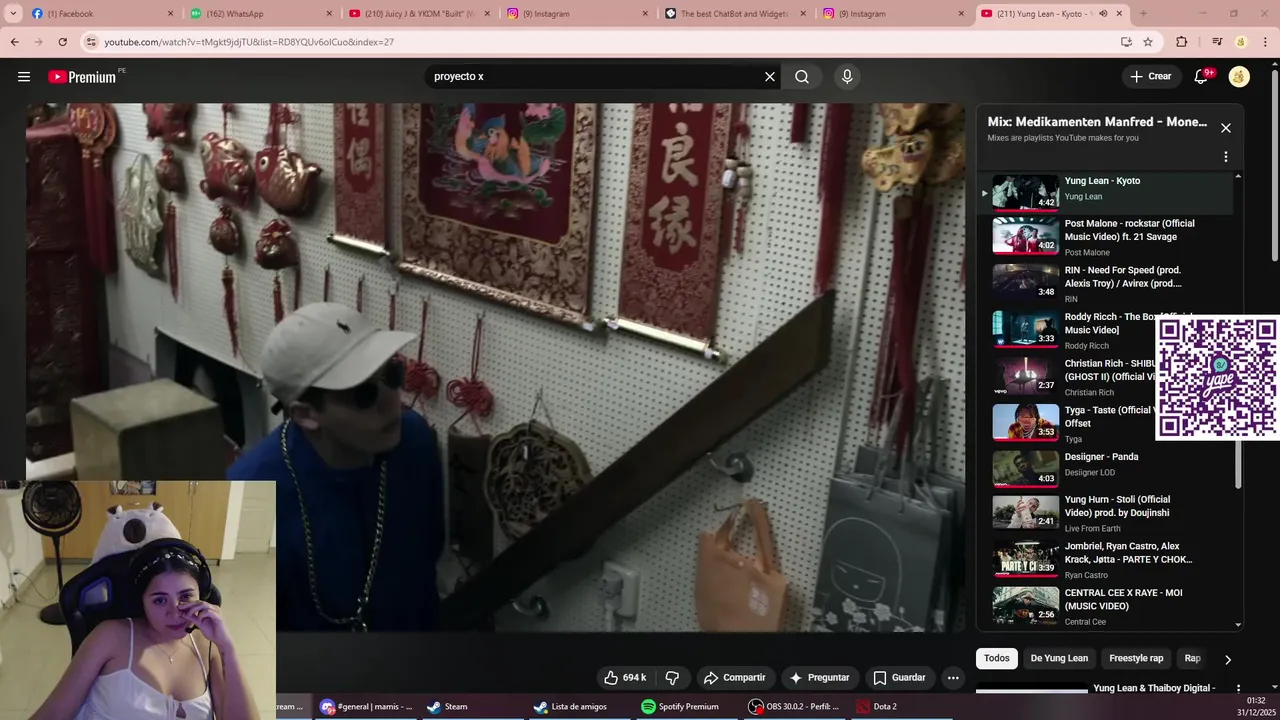Click the Guardar button

(899, 678)
